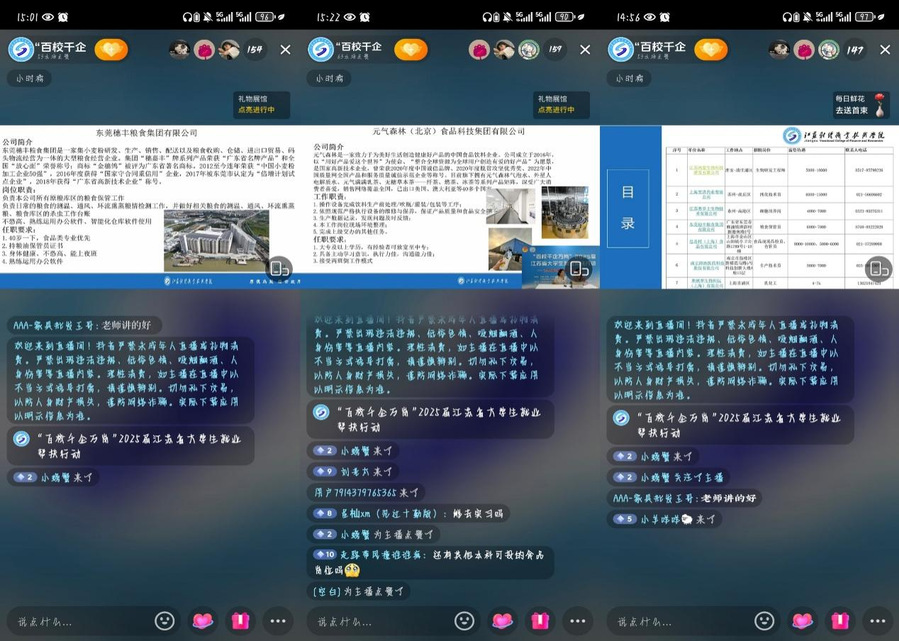Open the viewer list showing 147
899x641 pixels.
[855, 50]
